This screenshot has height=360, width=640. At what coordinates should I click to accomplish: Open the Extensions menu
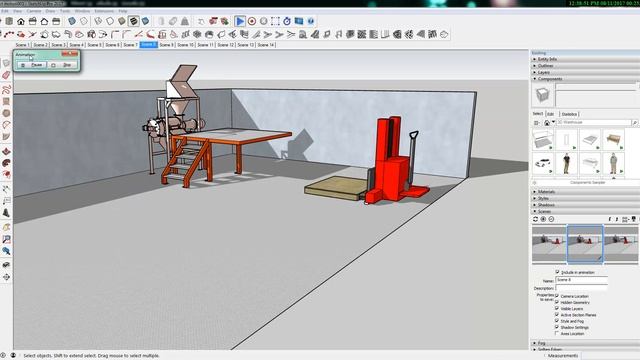(x=104, y=11)
